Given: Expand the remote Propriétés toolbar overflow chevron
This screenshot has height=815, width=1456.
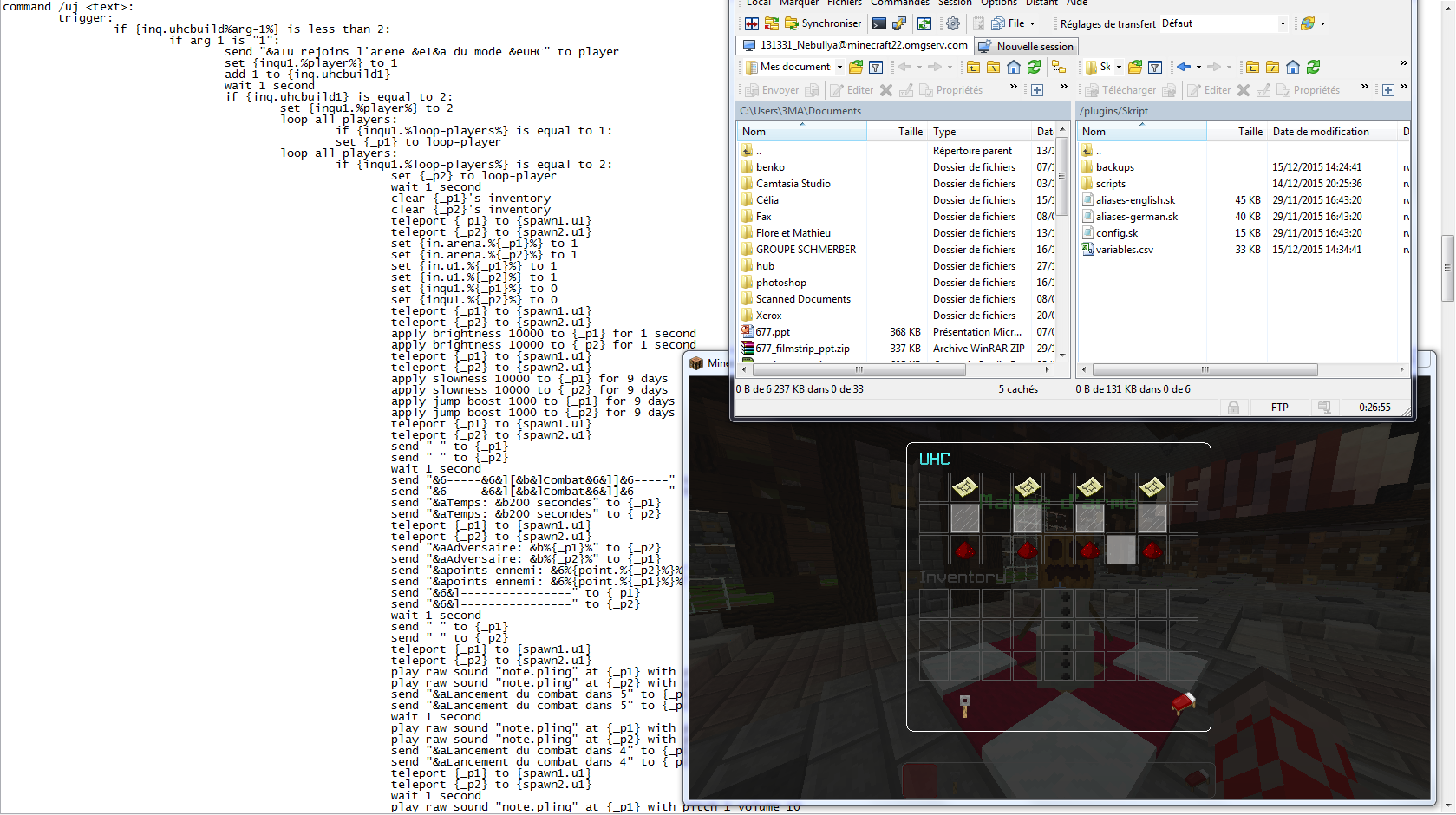Looking at the screenshot, I should 1365,87.
